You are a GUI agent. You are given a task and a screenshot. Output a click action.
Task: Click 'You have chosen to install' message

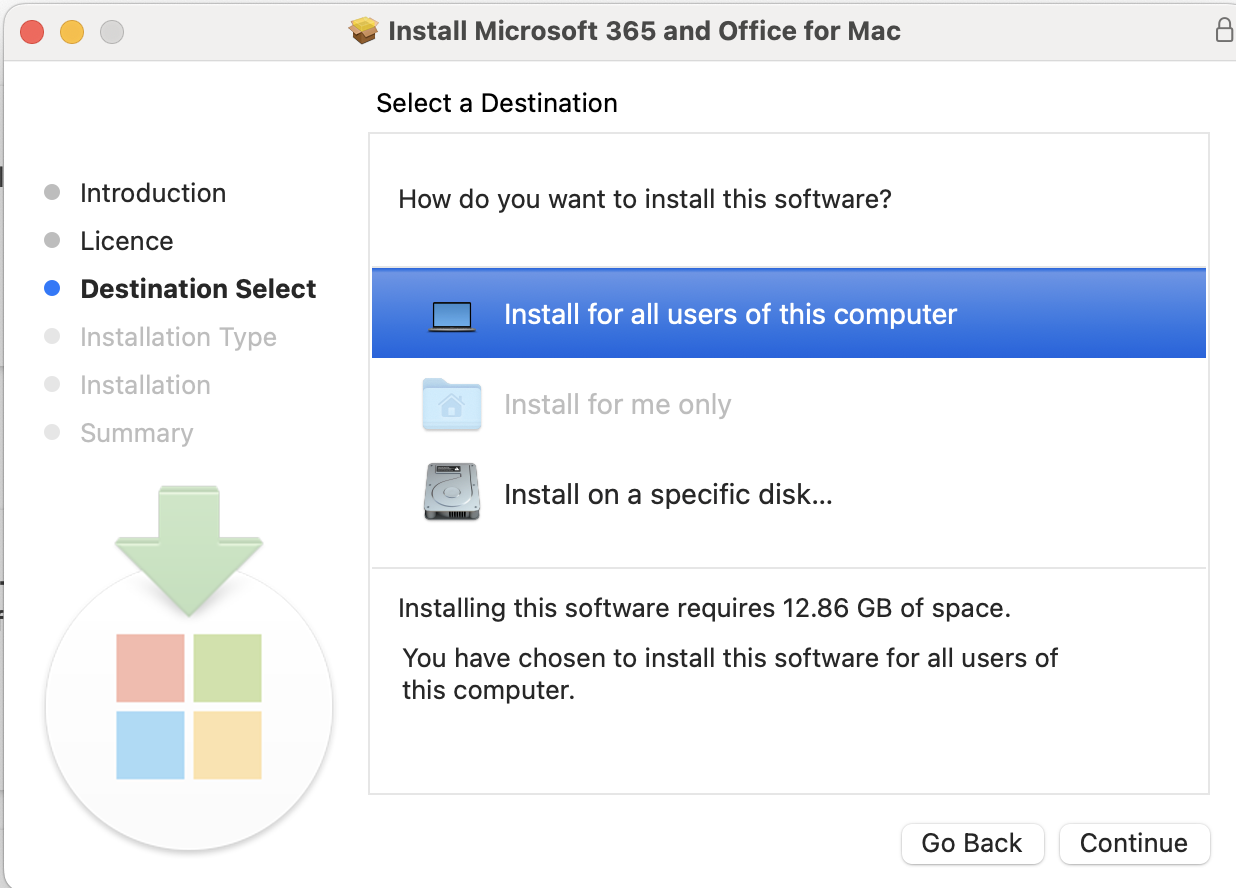pos(730,674)
